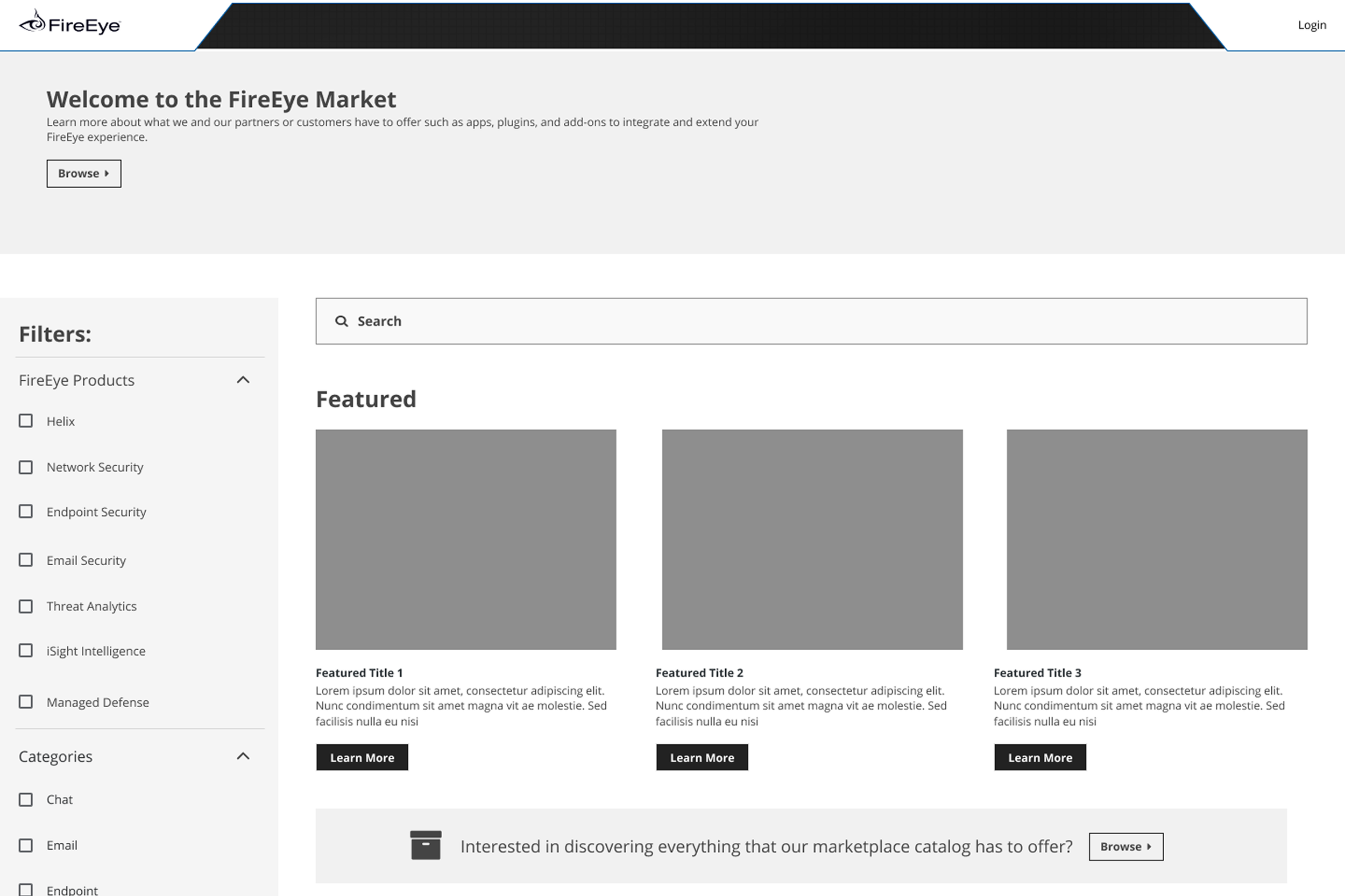Click the magnifying glass search icon
Viewport: 1345px width, 896px height.
coord(341,321)
